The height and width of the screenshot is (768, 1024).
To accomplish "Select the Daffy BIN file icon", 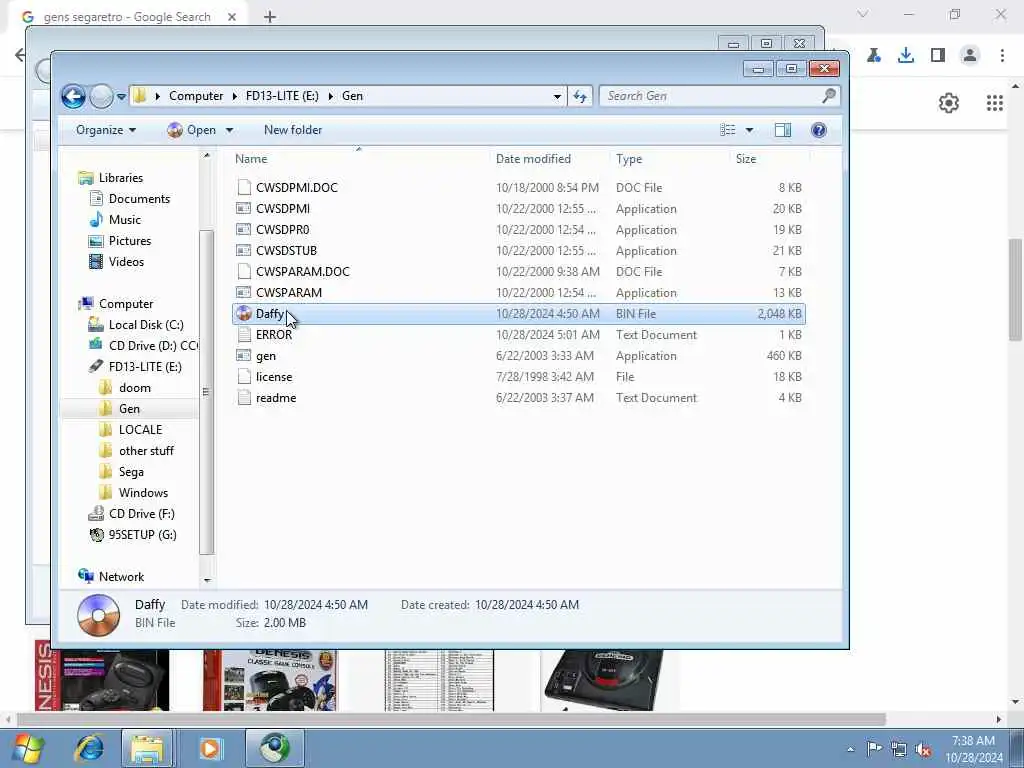I will click(244, 313).
